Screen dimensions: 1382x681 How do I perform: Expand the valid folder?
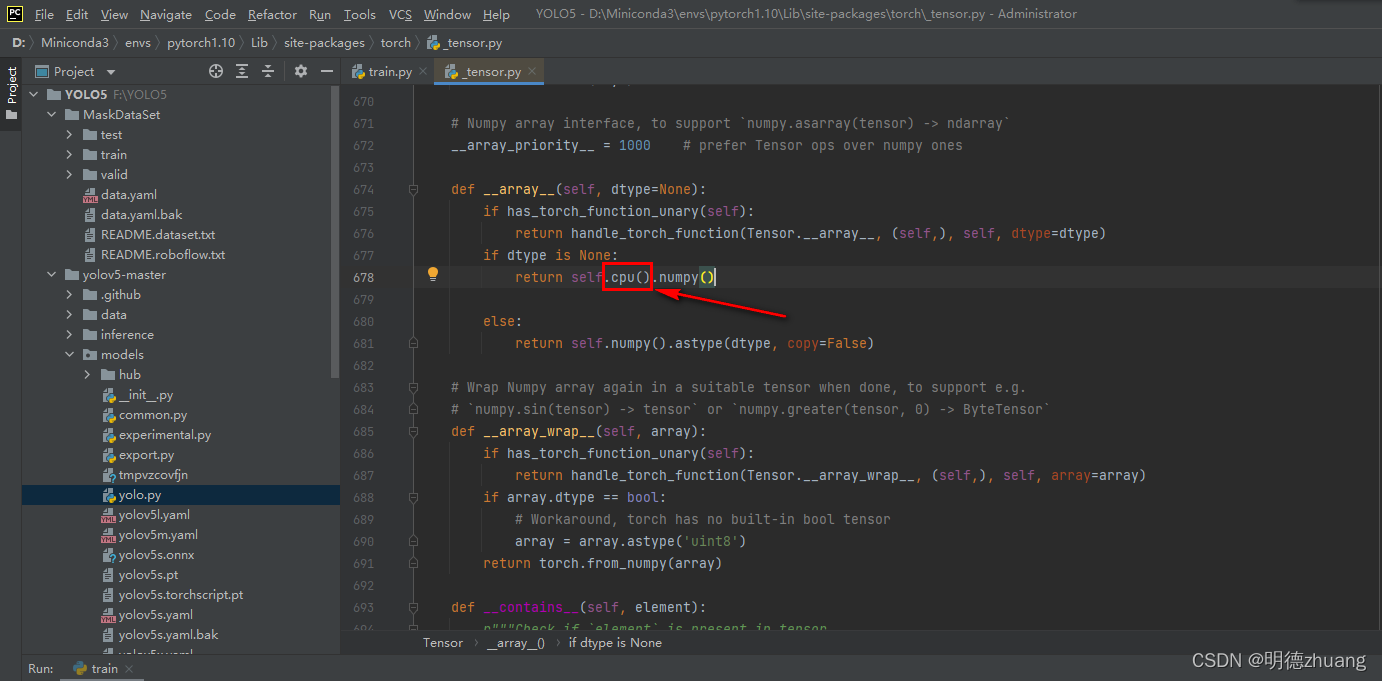click(x=69, y=174)
